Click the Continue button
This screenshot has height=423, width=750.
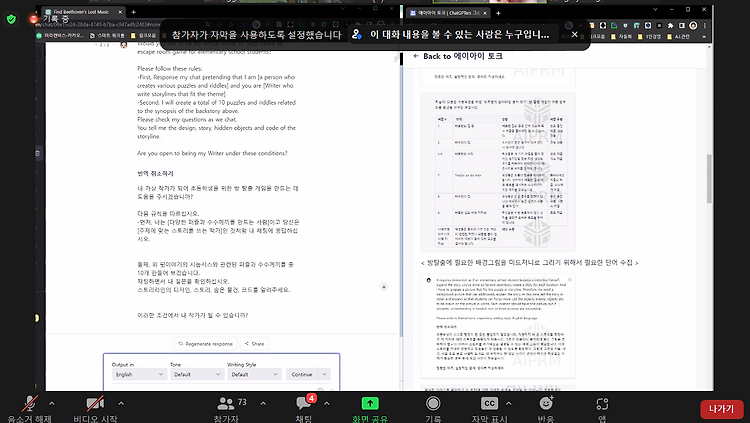tap(302, 374)
